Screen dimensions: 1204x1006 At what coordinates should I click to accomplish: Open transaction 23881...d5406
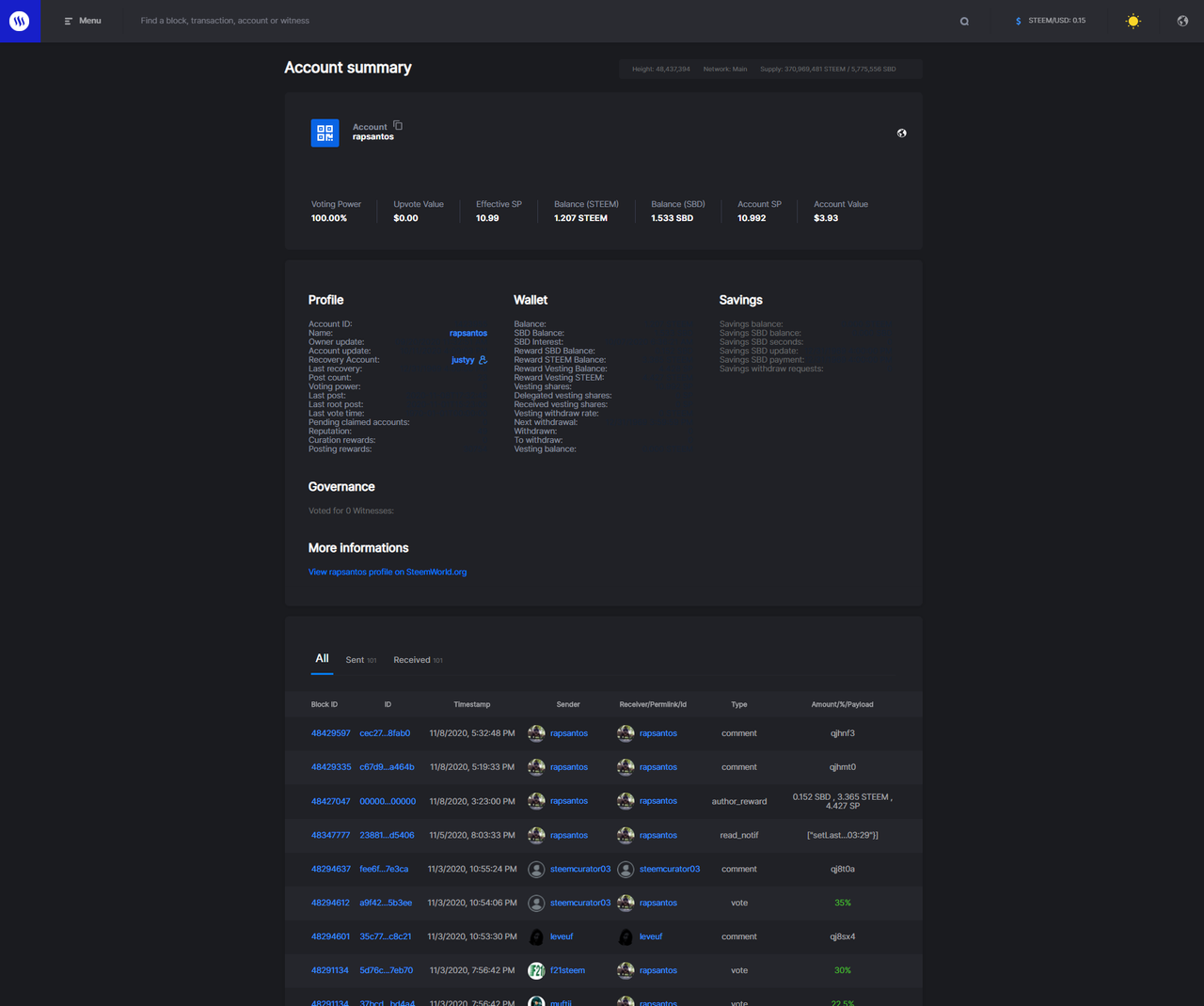(387, 835)
